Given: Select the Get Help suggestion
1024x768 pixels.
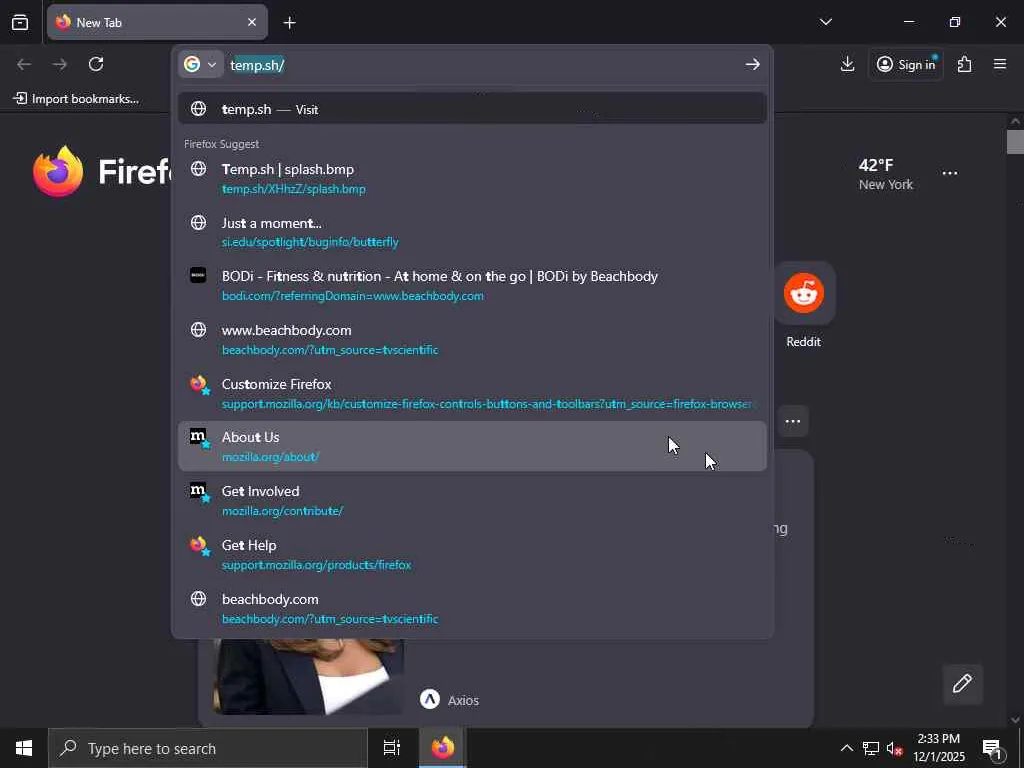Looking at the screenshot, I should pos(472,554).
